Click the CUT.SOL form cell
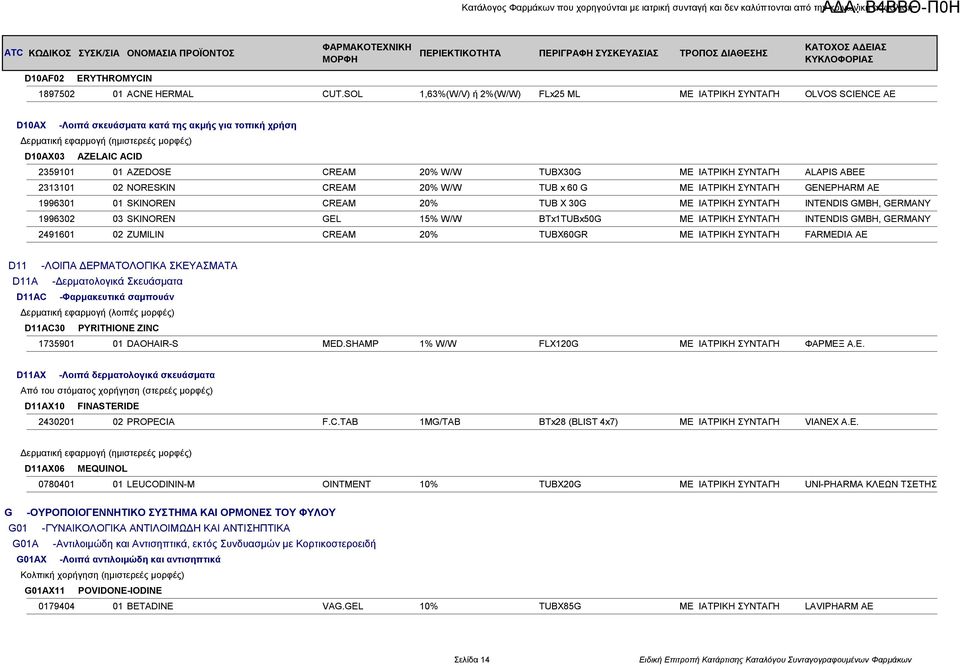 (342, 94)
